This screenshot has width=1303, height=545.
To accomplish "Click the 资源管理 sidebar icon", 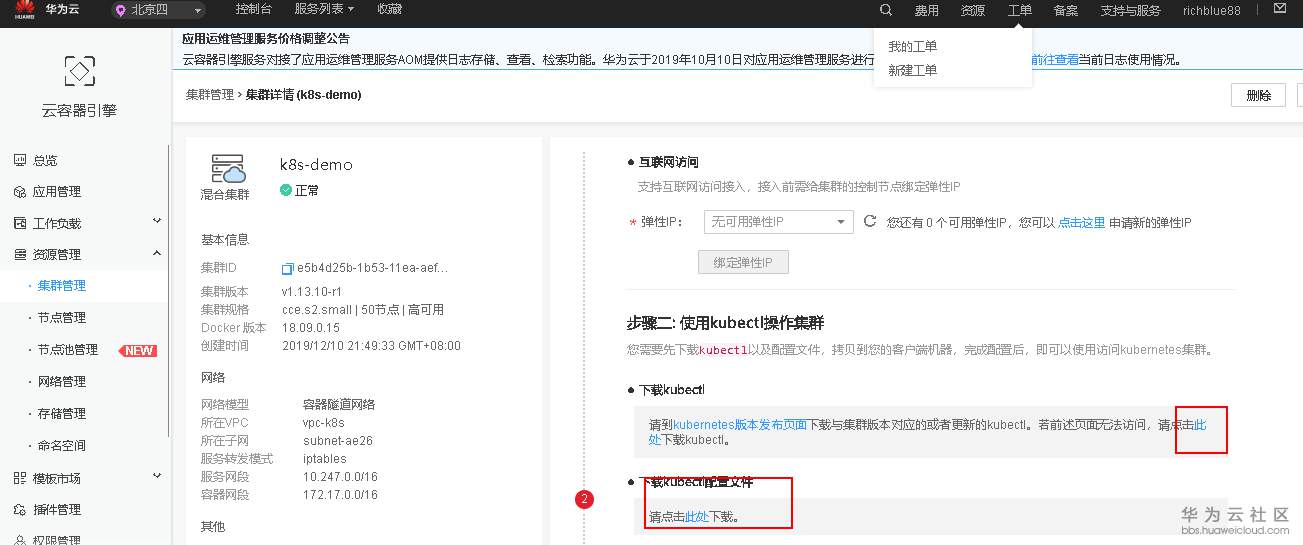I will coord(19,255).
